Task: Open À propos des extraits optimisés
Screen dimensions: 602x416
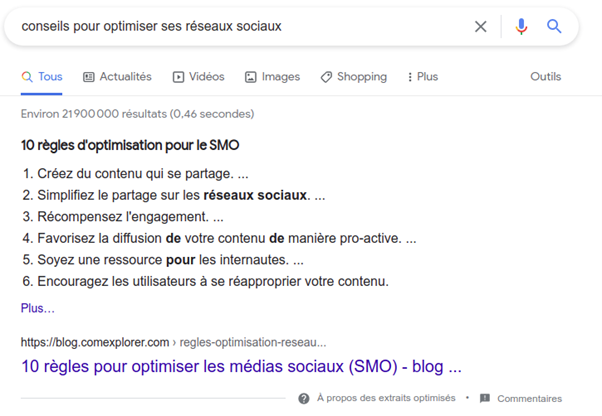Action: coord(386,398)
